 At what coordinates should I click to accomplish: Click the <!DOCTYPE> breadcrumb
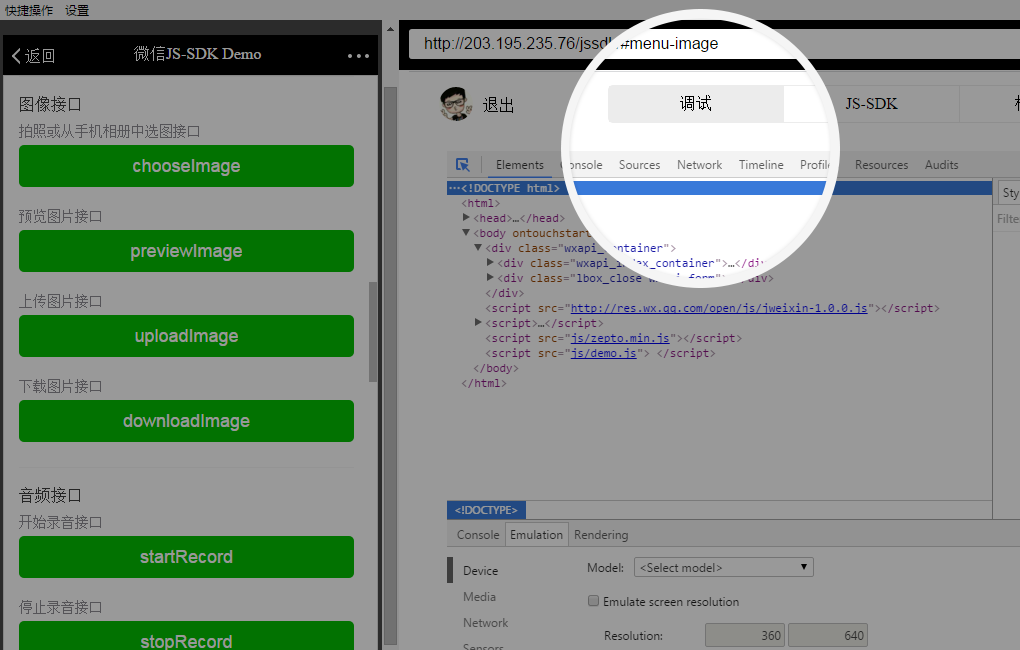click(x=486, y=510)
